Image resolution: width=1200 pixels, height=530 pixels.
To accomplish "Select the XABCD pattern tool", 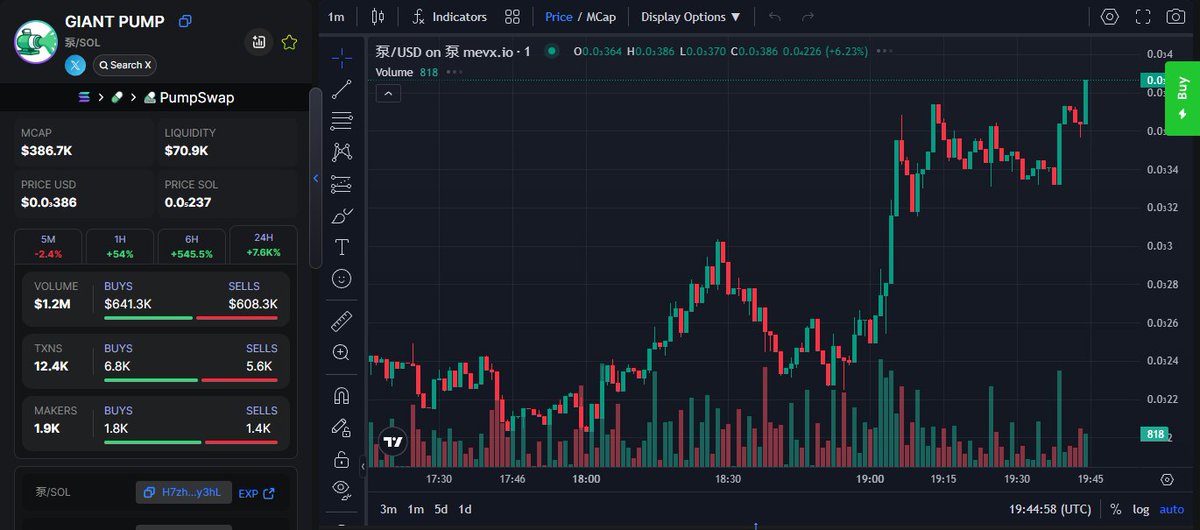I will [x=342, y=152].
